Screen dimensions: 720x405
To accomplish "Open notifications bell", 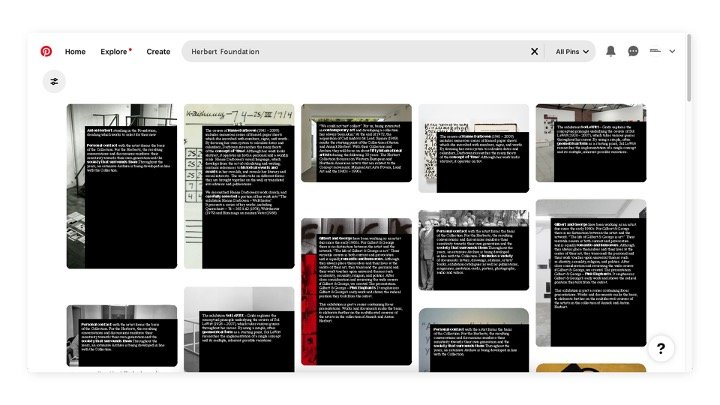I will pos(611,51).
